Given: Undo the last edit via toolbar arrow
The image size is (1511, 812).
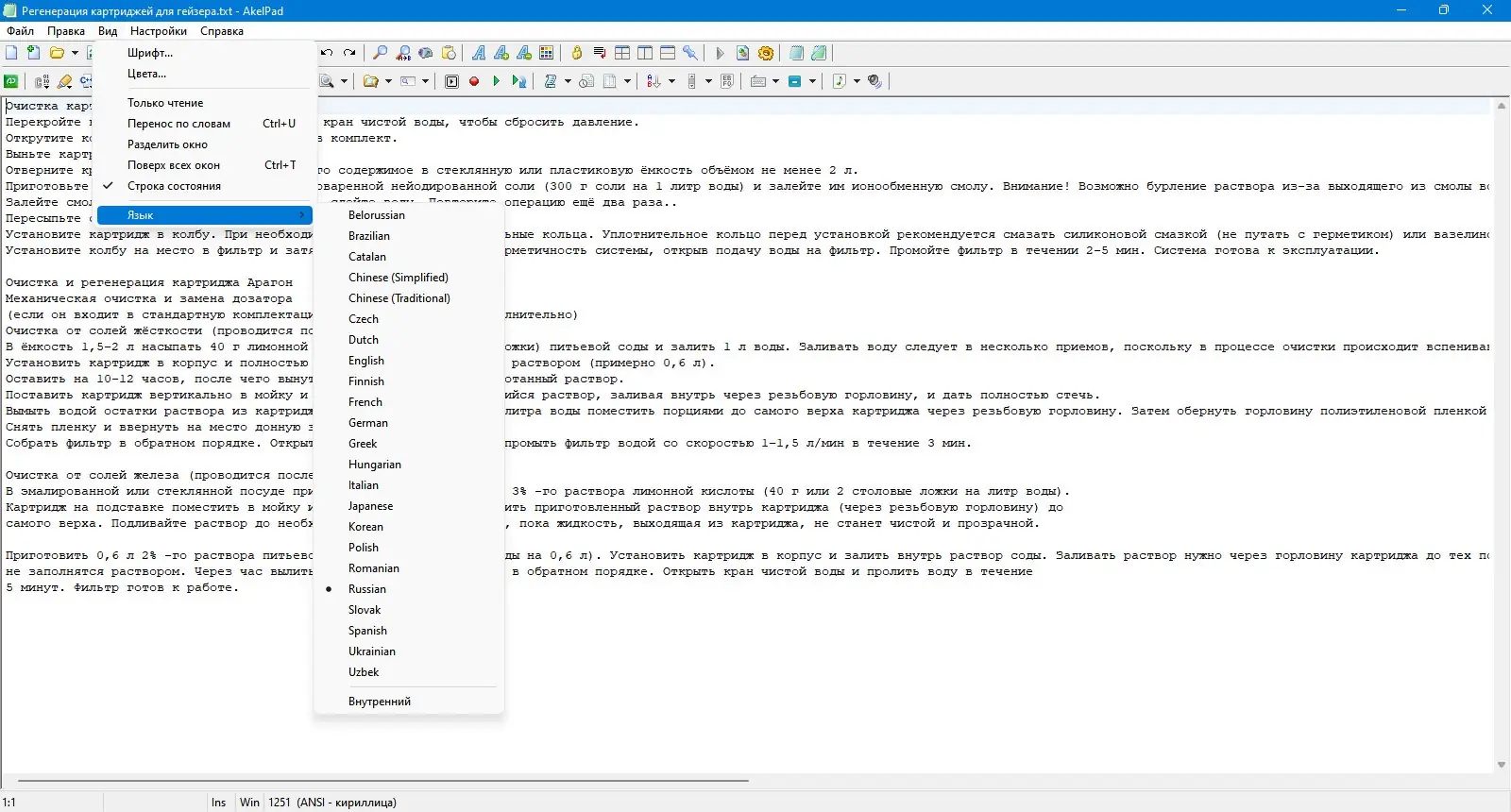Looking at the screenshot, I should pos(327,53).
